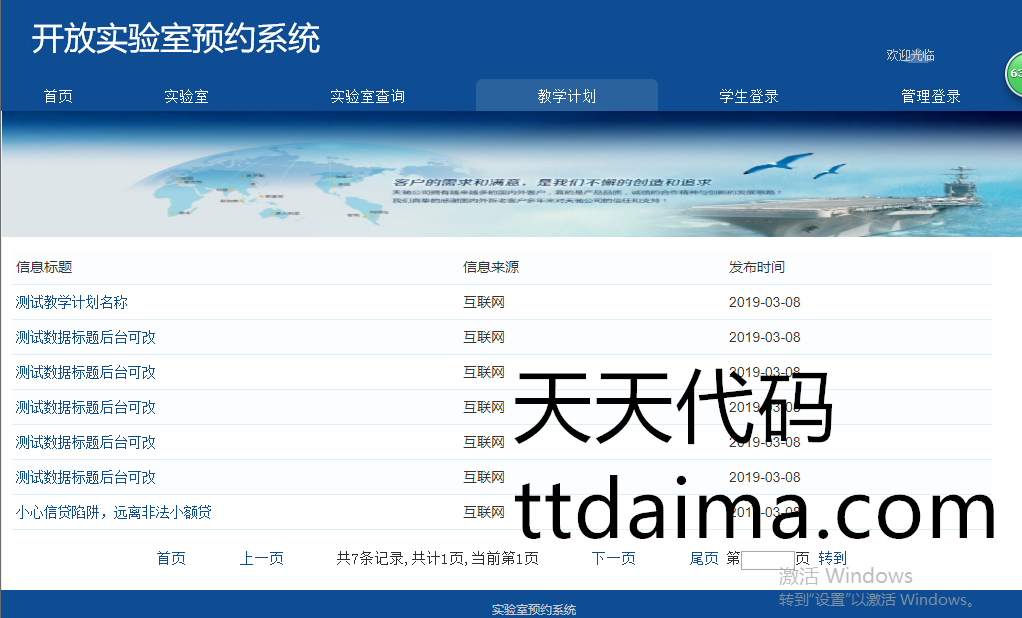Click the 首页 pagination link
The height and width of the screenshot is (618, 1022).
tap(171, 558)
